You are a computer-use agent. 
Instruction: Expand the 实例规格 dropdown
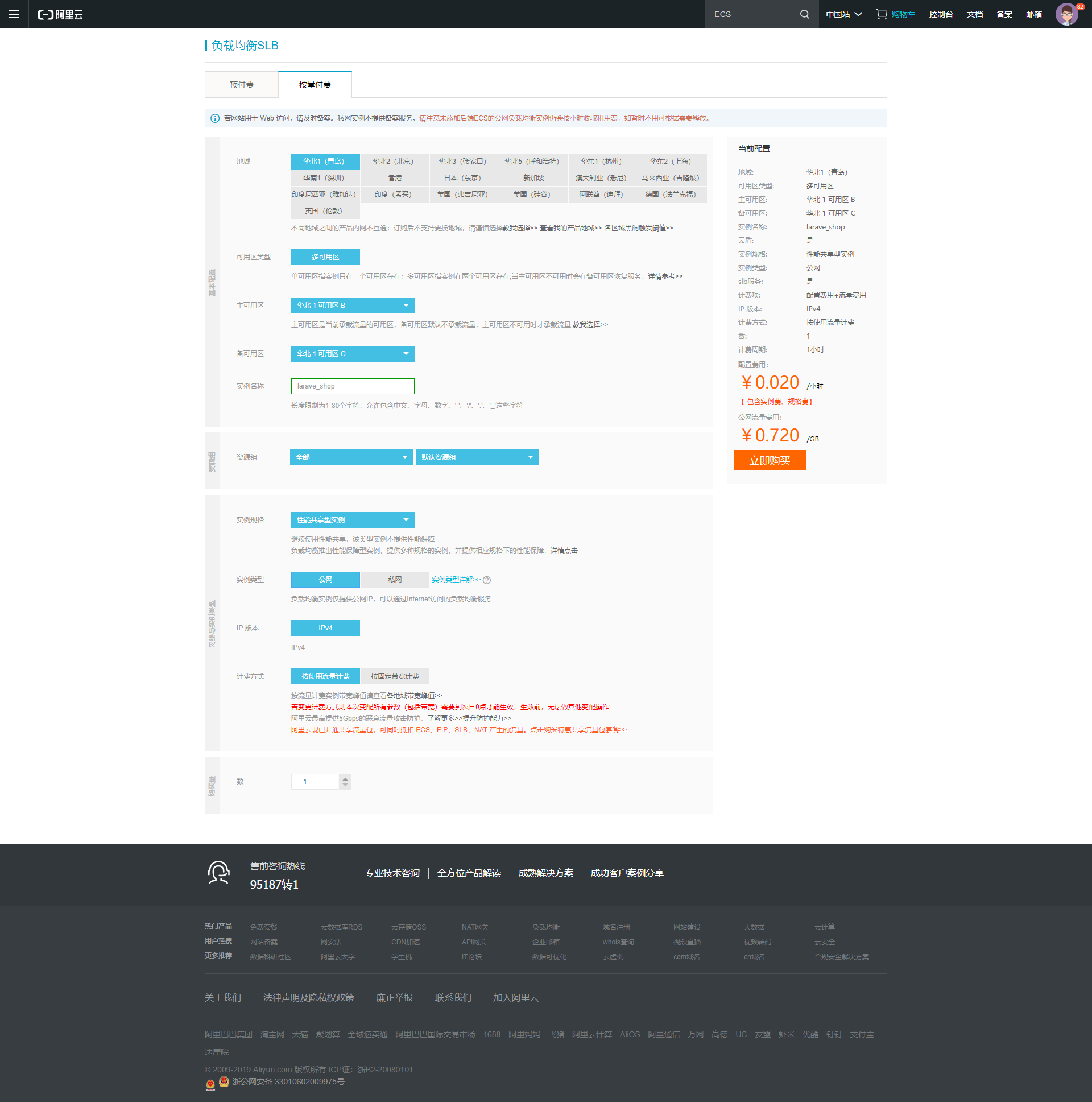tap(353, 520)
